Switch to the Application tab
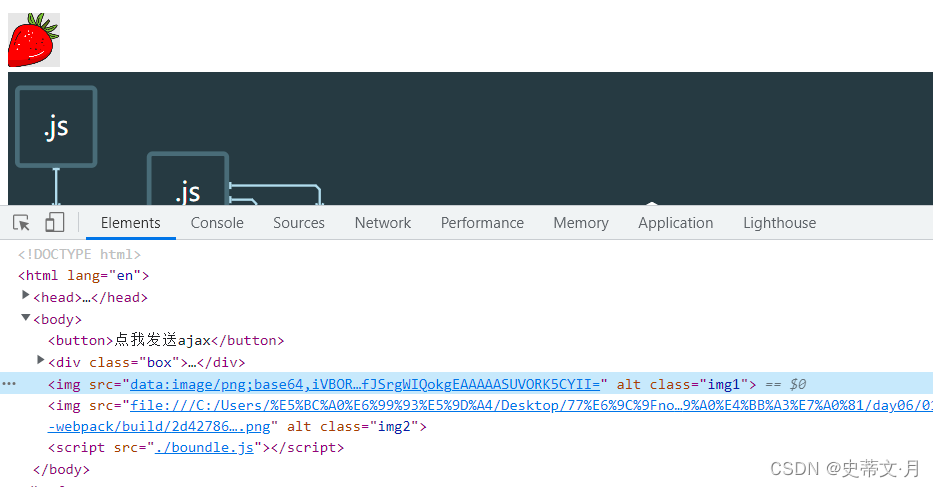This screenshot has width=933, height=487. (675, 223)
